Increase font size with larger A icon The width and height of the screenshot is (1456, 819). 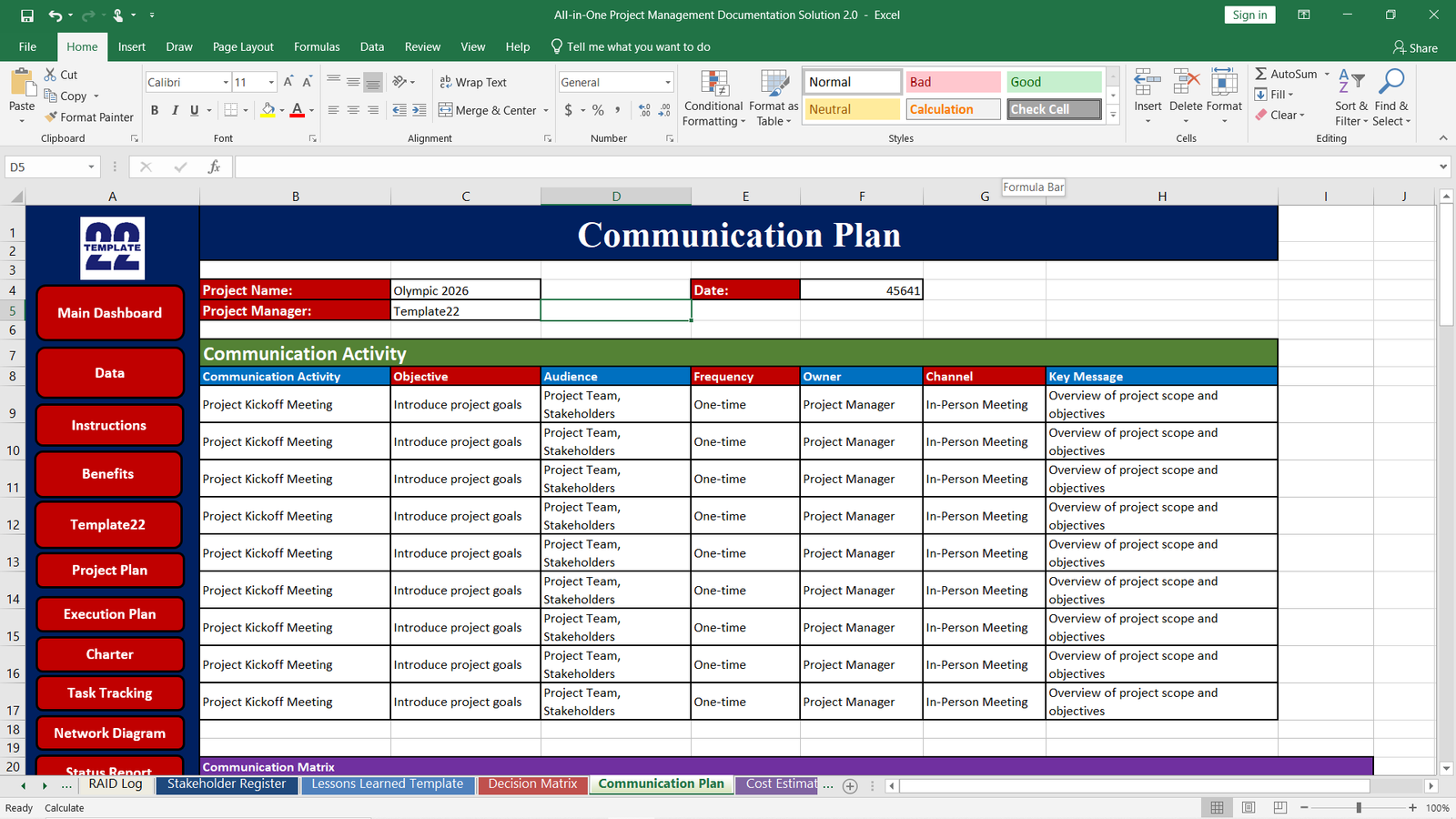click(288, 82)
